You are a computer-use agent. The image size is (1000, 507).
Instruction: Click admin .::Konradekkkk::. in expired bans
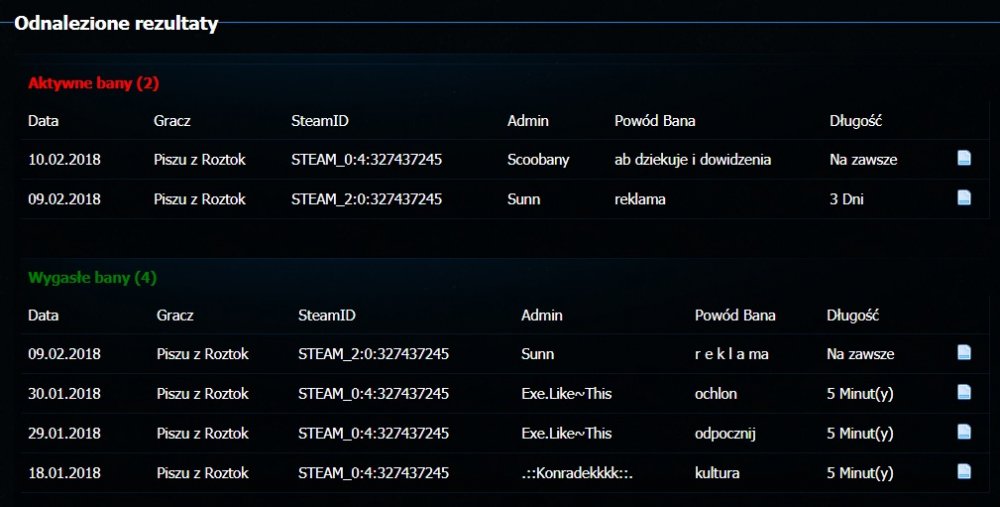pyautogui.click(x=577, y=472)
